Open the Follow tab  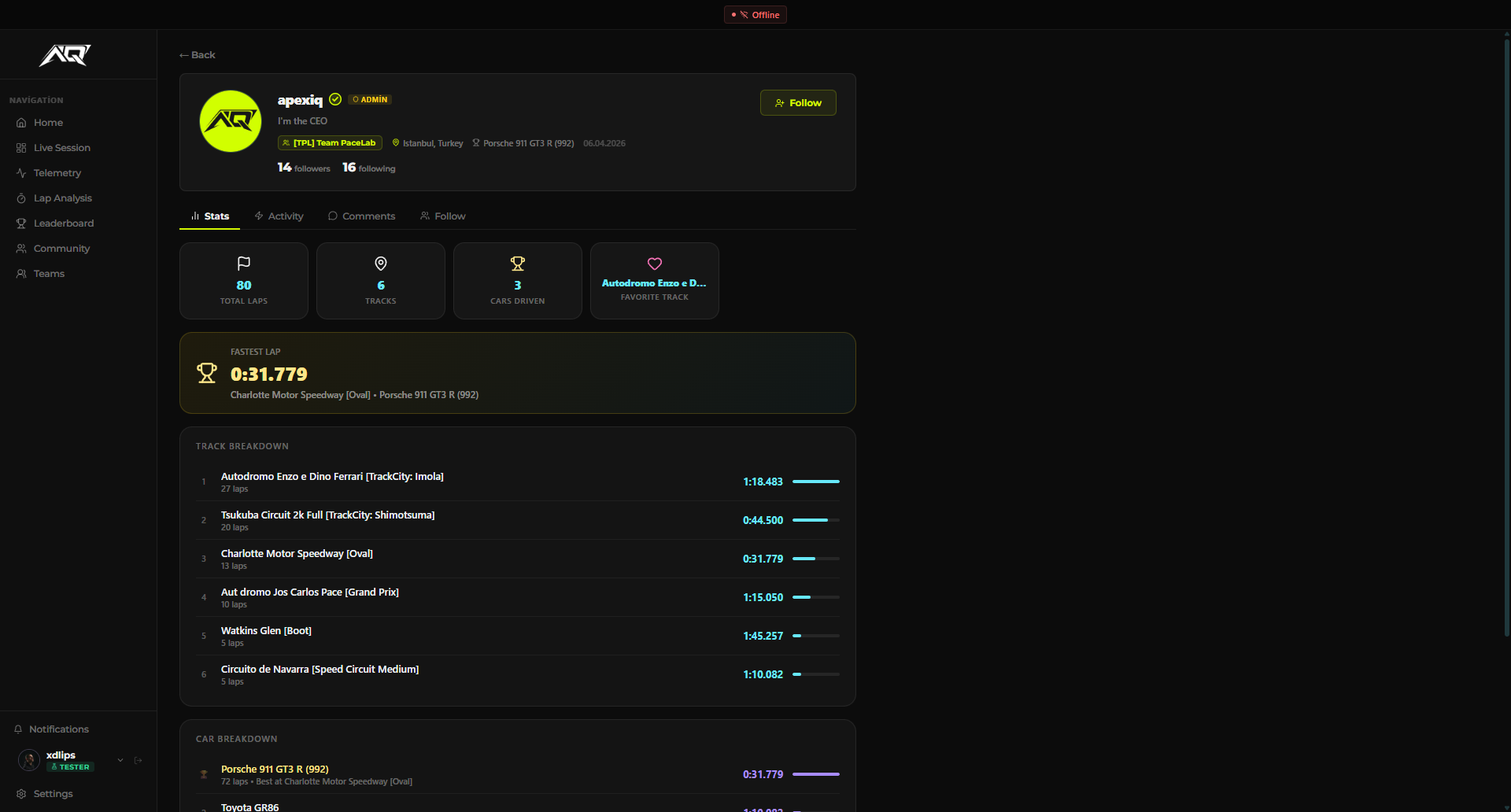click(x=443, y=216)
